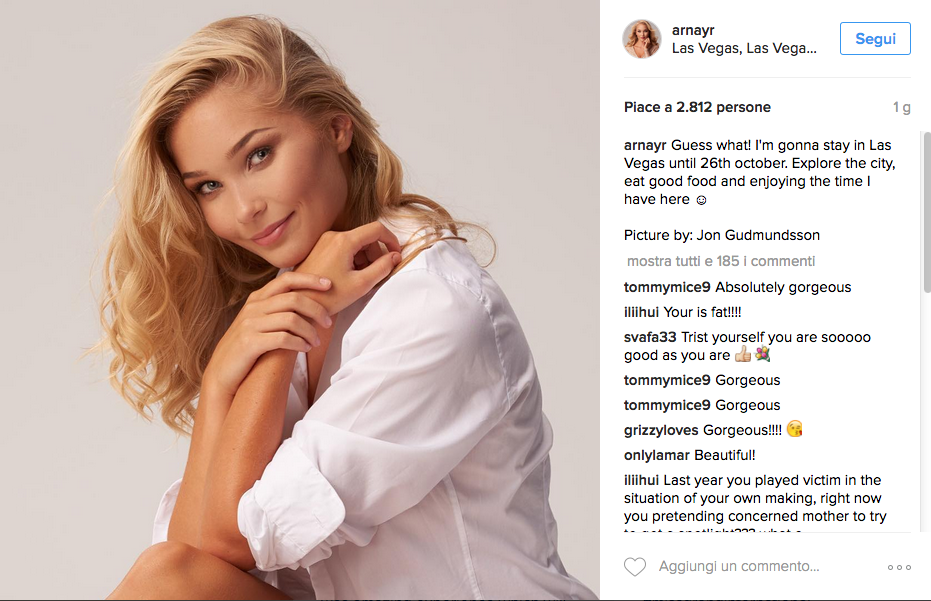Image resolution: width=931 pixels, height=601 pixels.
Task: Open grizzyloves's profile link
Action: coord(661,430)
